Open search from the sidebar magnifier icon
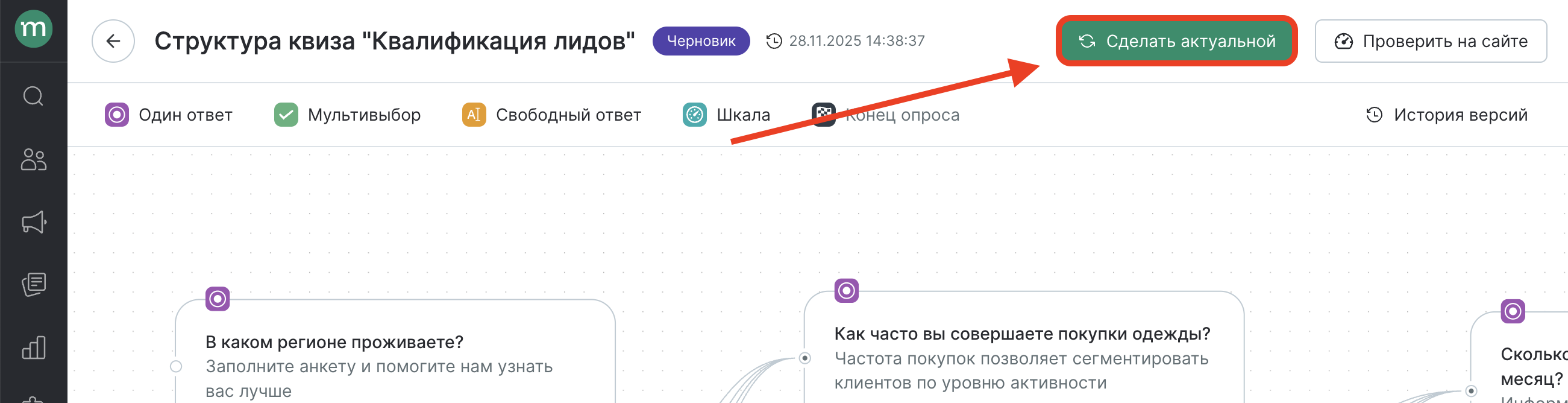Image resolution: width=1568 pixels, height=403 pixels. point(34,97)
